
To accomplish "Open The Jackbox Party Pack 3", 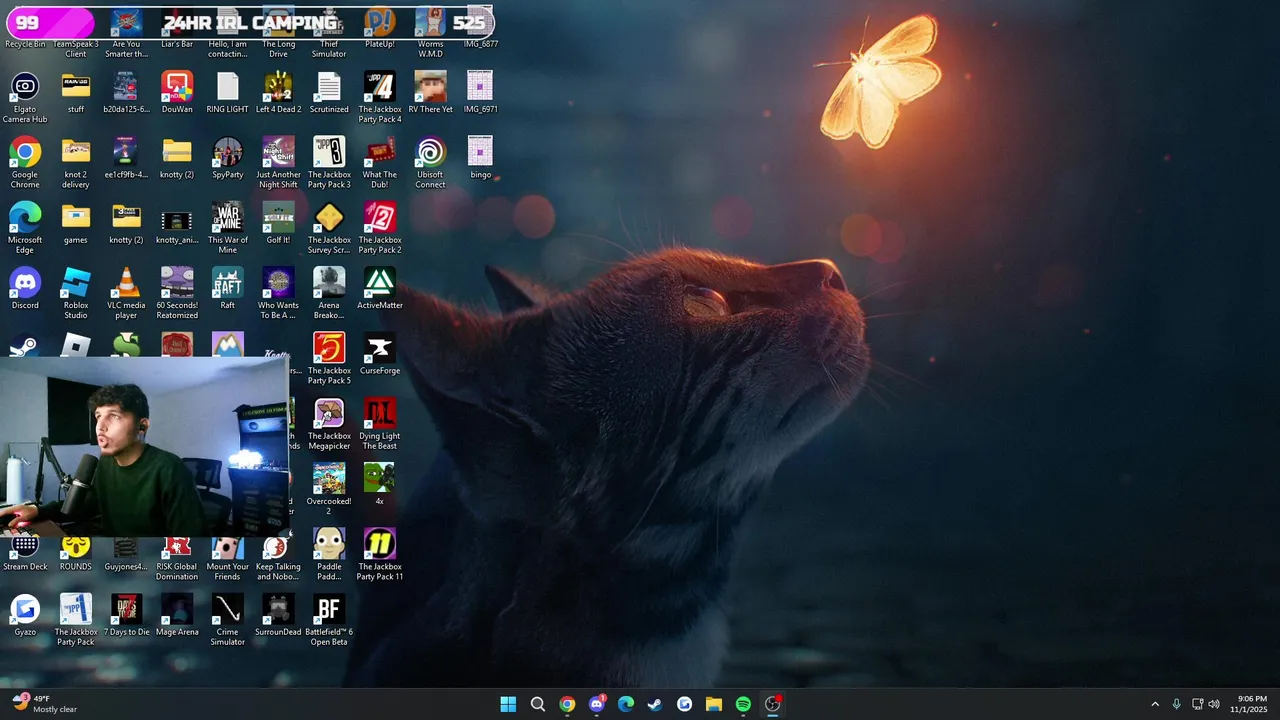I will (x=329, y=163).
